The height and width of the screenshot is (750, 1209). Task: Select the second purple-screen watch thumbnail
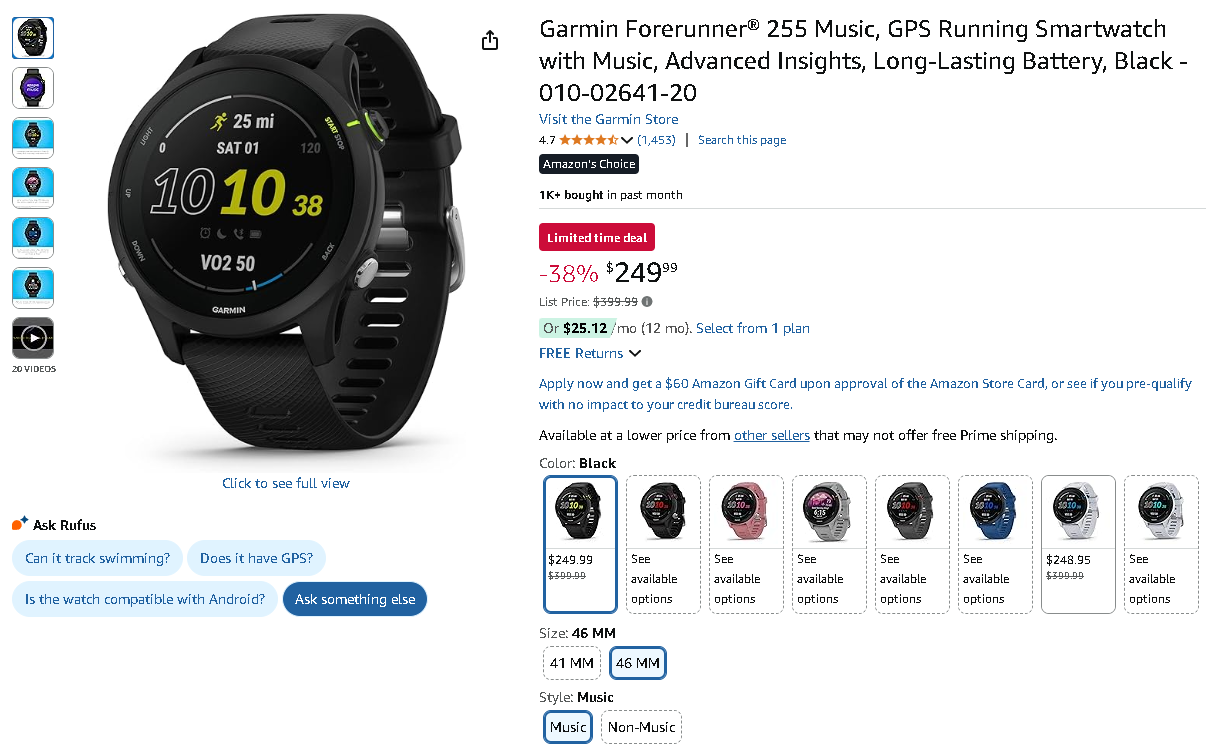[33, 88]
